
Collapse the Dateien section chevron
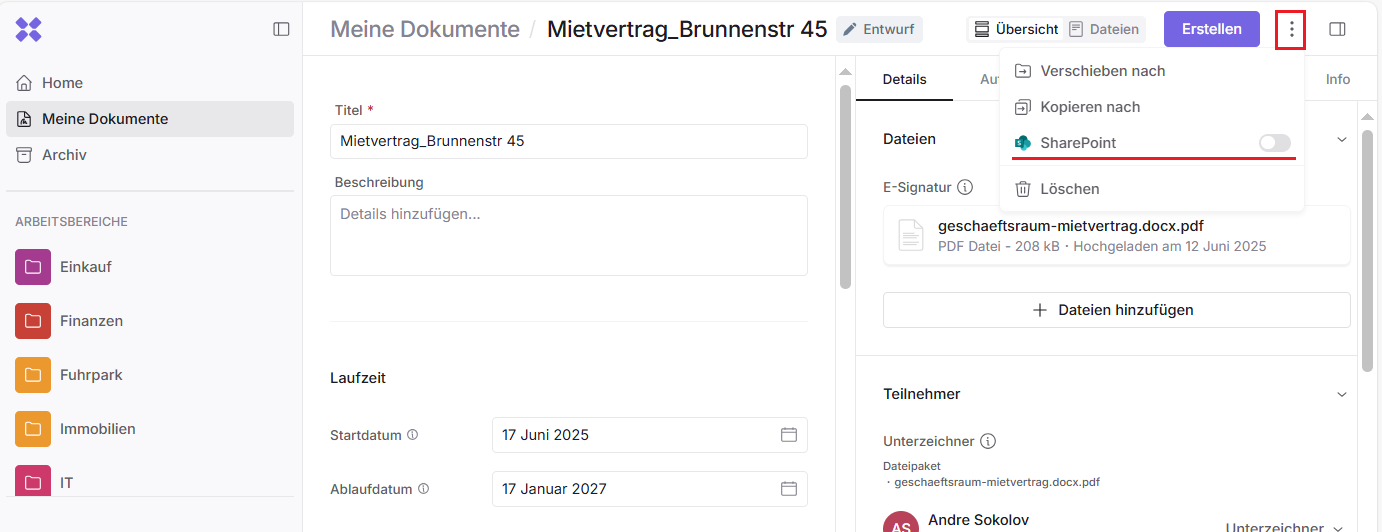[x=1342, y=139]
